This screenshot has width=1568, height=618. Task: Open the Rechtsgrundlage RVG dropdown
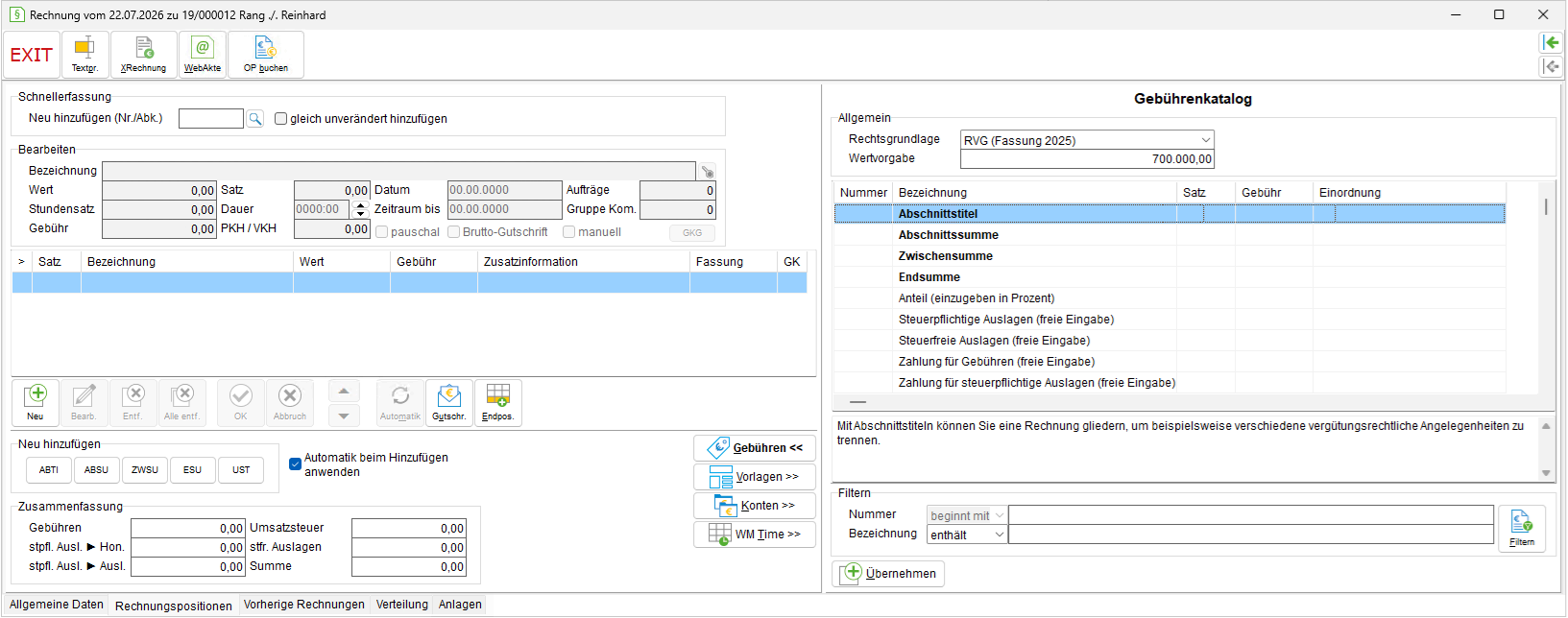(1205, 140)
